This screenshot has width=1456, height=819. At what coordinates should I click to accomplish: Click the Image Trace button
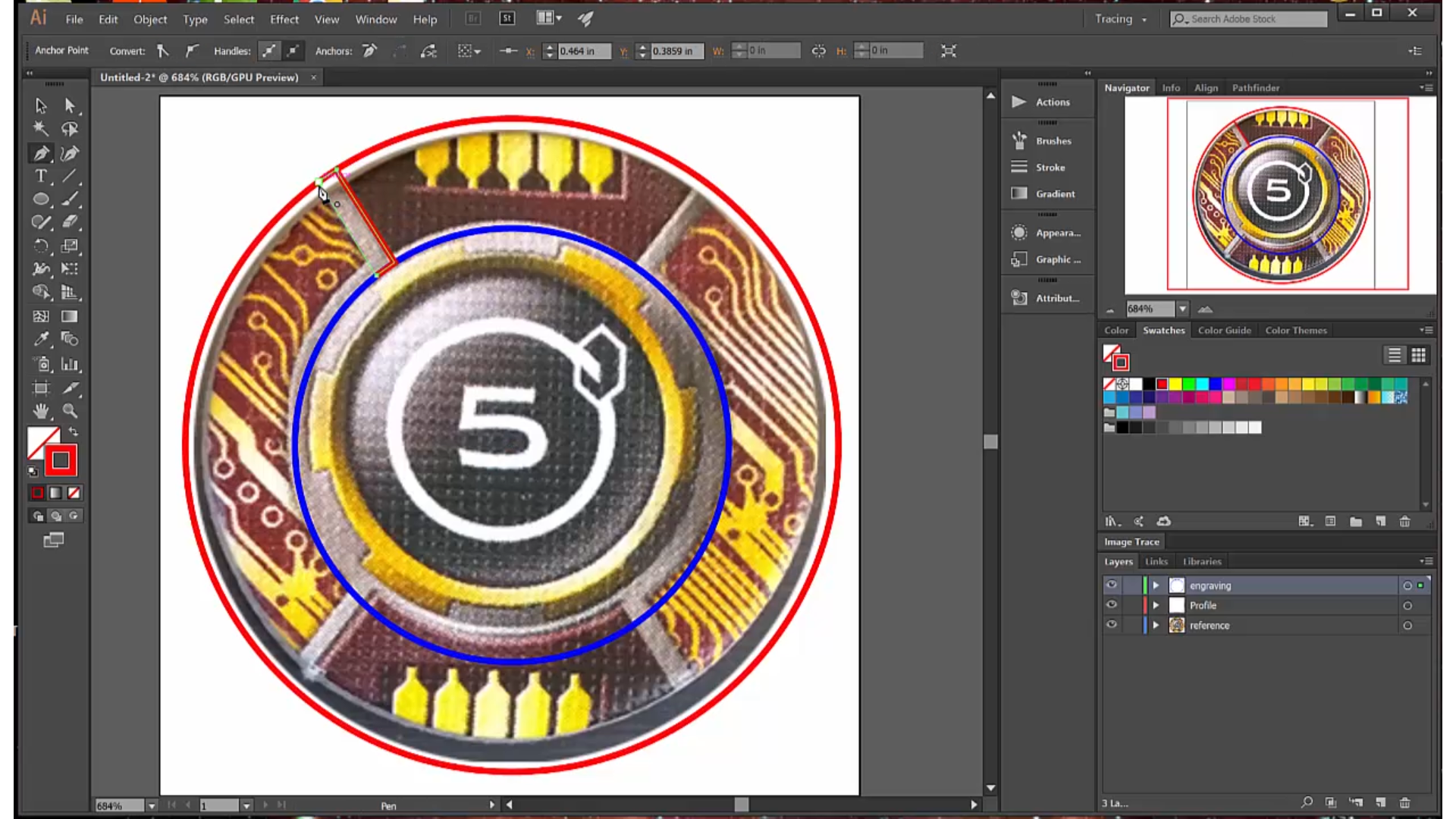click(x=1131, y=541)
